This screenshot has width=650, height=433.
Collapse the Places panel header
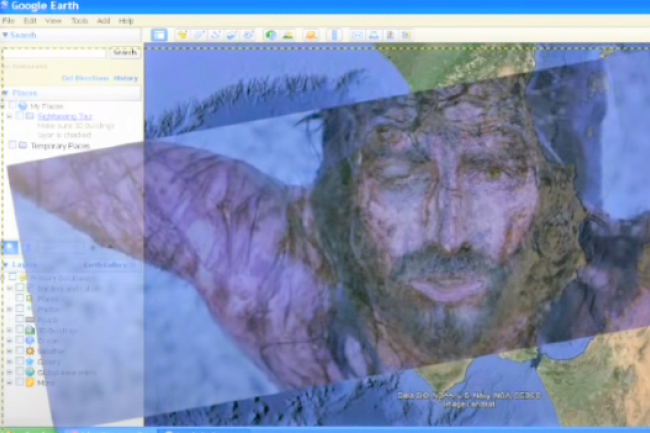click(22, 92)
